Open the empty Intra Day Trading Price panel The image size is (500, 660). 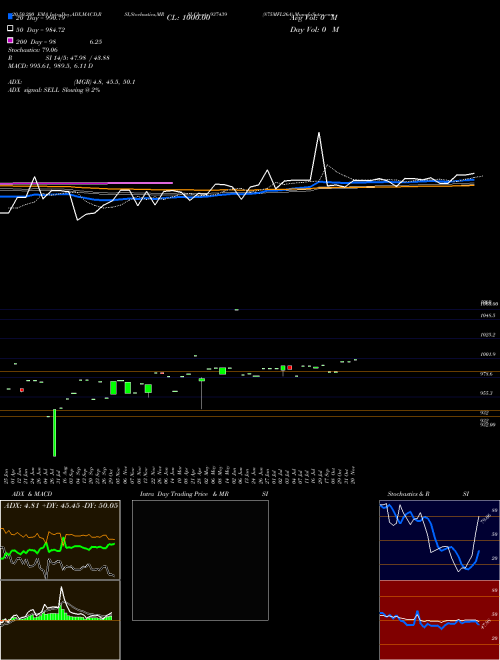(x=200, y=560)
